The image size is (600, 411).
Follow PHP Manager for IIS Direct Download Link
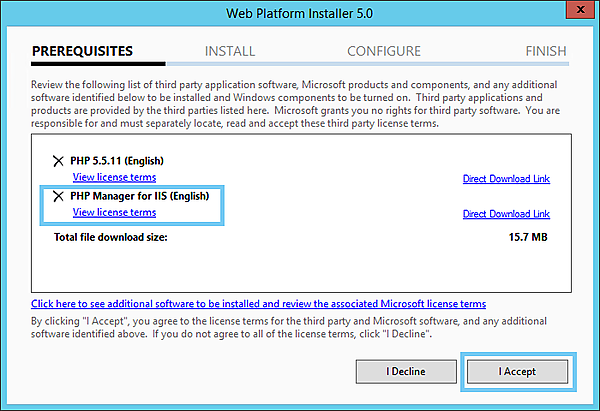click(x=506, y=214)
